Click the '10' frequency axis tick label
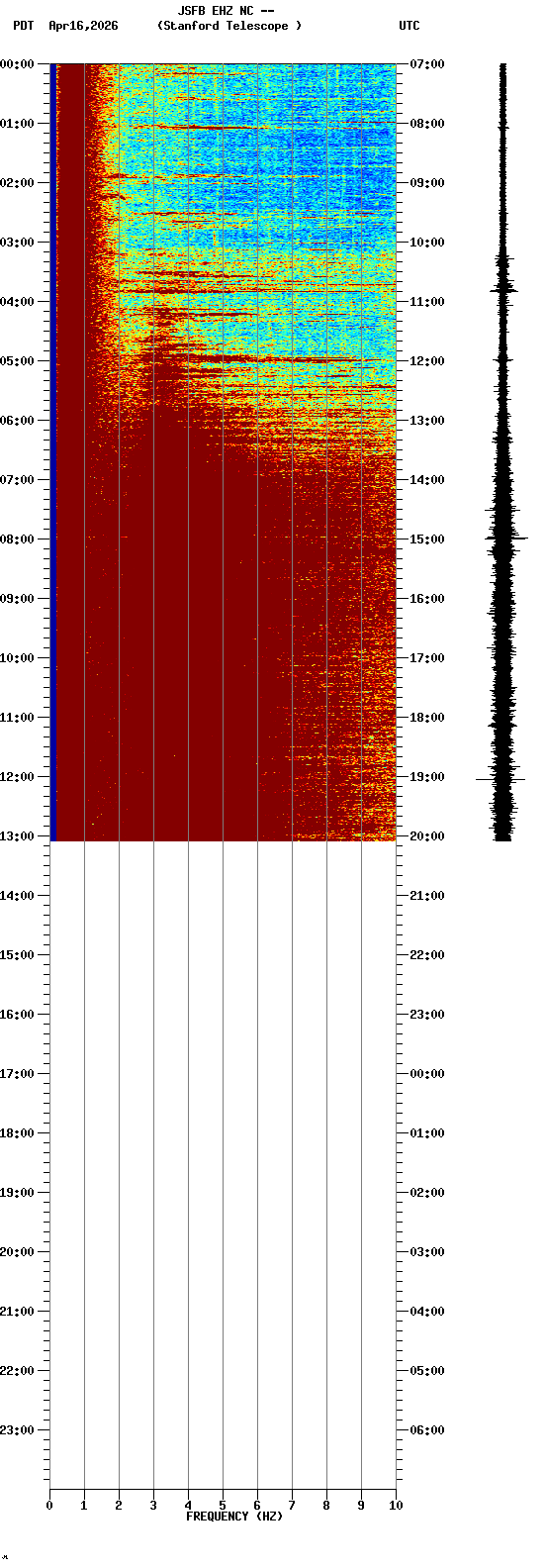This screenshot has width=546, height=1568. point(396,1506)
